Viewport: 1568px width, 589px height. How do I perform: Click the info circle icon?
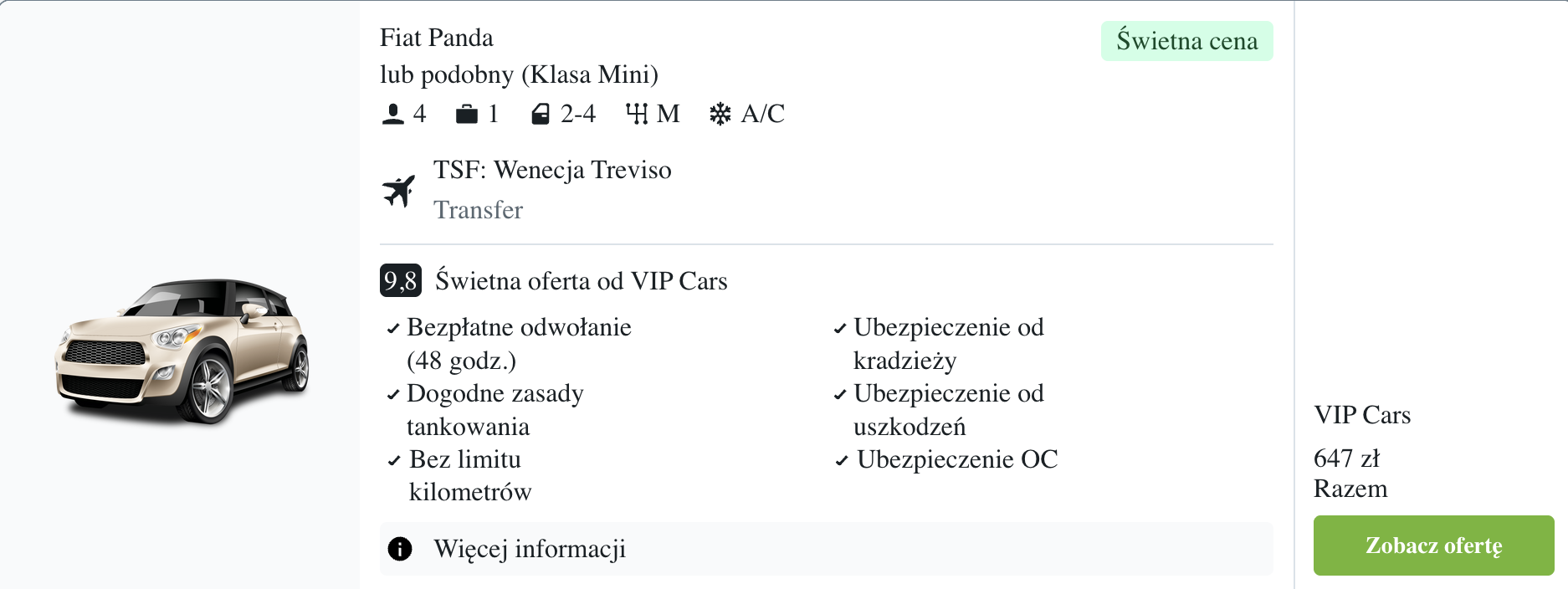click(x=400, y=549)
